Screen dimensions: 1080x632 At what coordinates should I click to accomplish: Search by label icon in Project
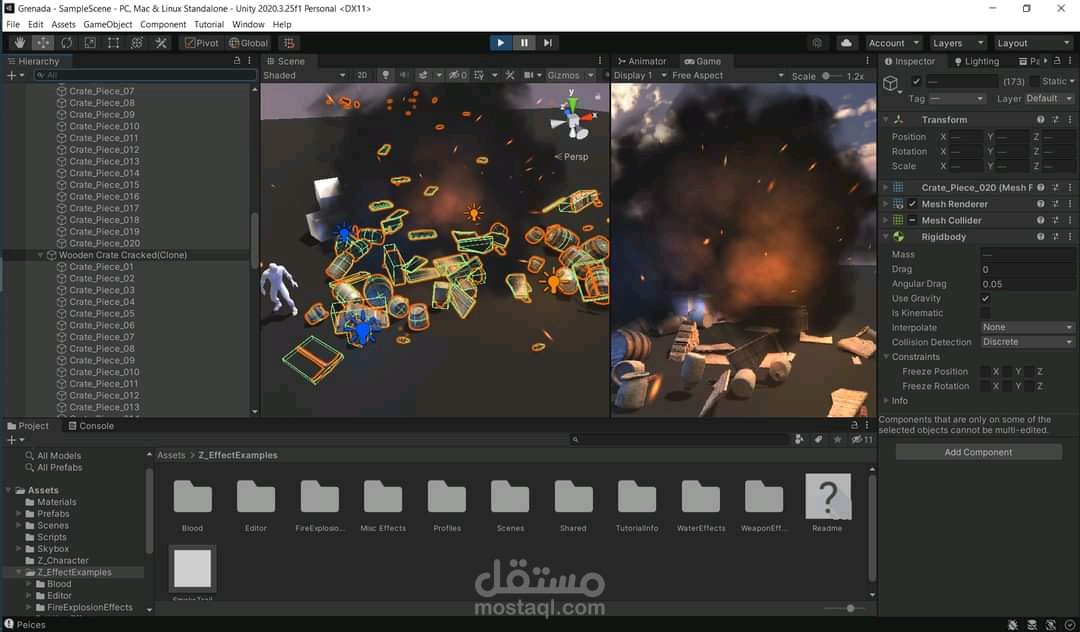click(818, 439)
